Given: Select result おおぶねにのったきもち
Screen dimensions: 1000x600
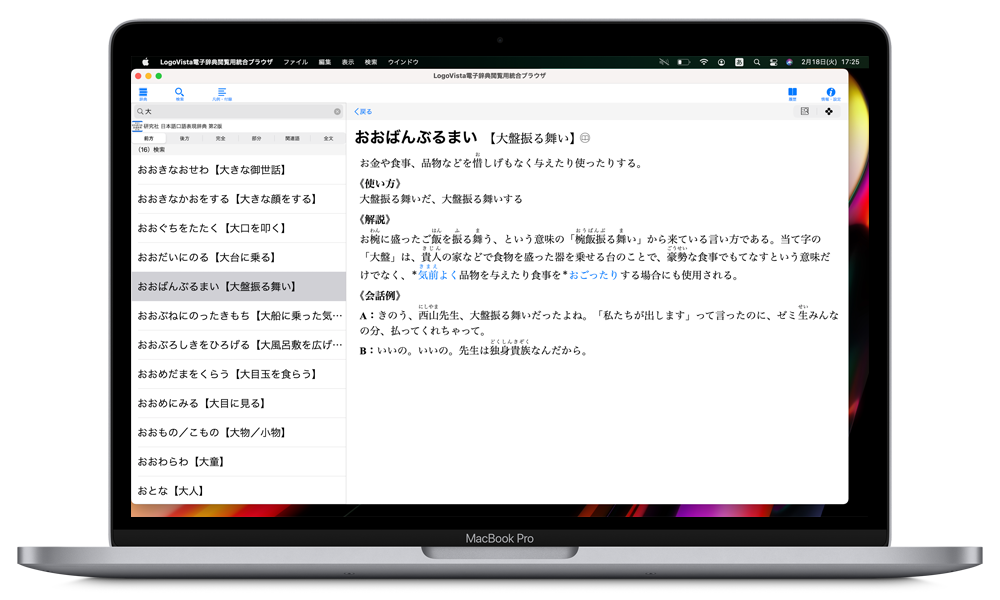Looking at the screenshot, I should point(239,316).
